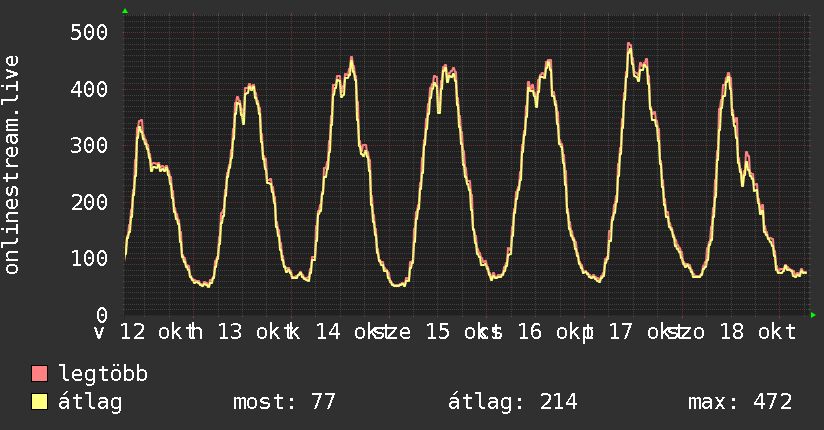Click the 17 okt peak on the graph
The width and height of the screenshot is (824, 430).
[x=629, y=45]
